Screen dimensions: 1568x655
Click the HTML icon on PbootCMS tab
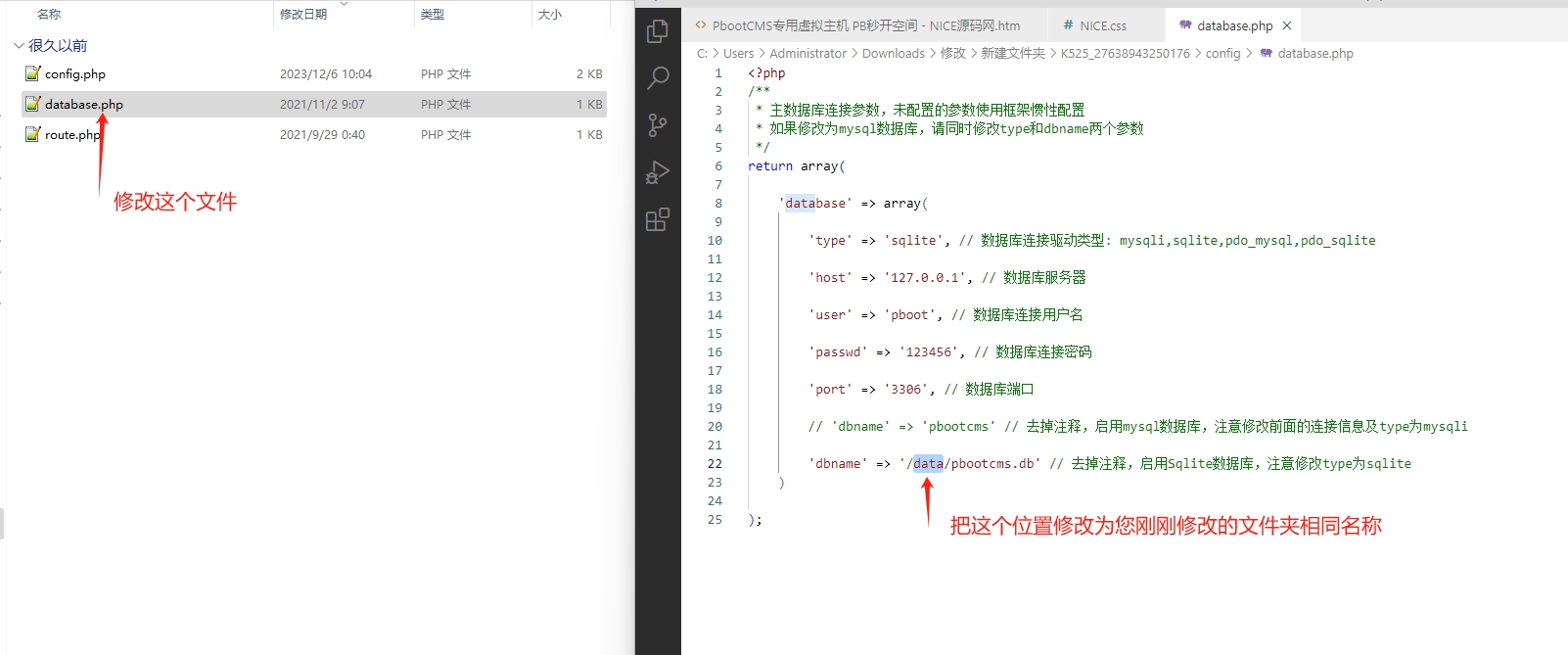701,25
